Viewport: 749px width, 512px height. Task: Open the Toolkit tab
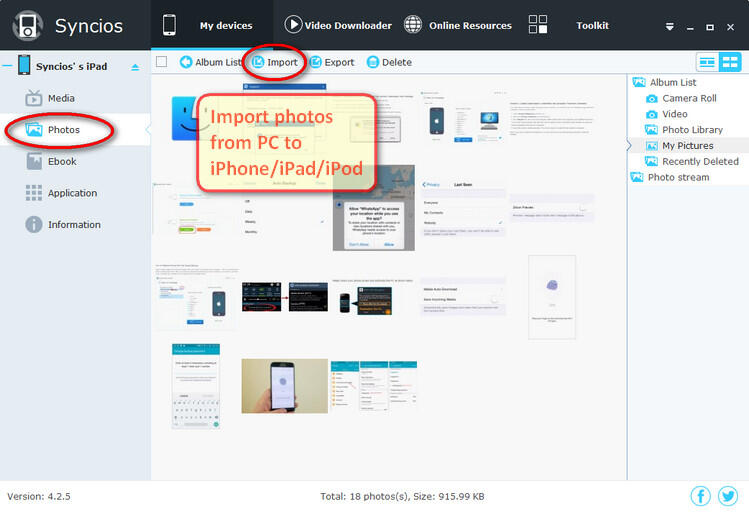point(568,25)
